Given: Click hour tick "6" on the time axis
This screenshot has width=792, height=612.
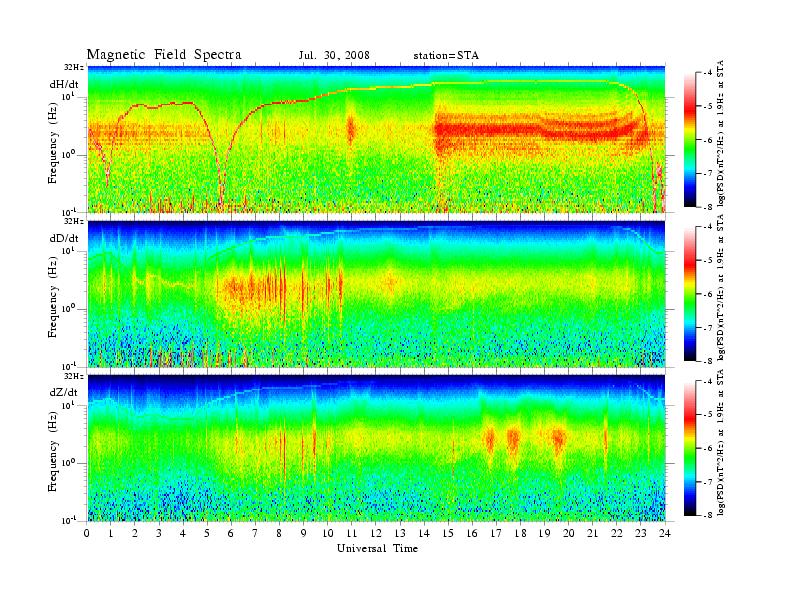Looking at the screenshot, I should [x=231, y=533].
